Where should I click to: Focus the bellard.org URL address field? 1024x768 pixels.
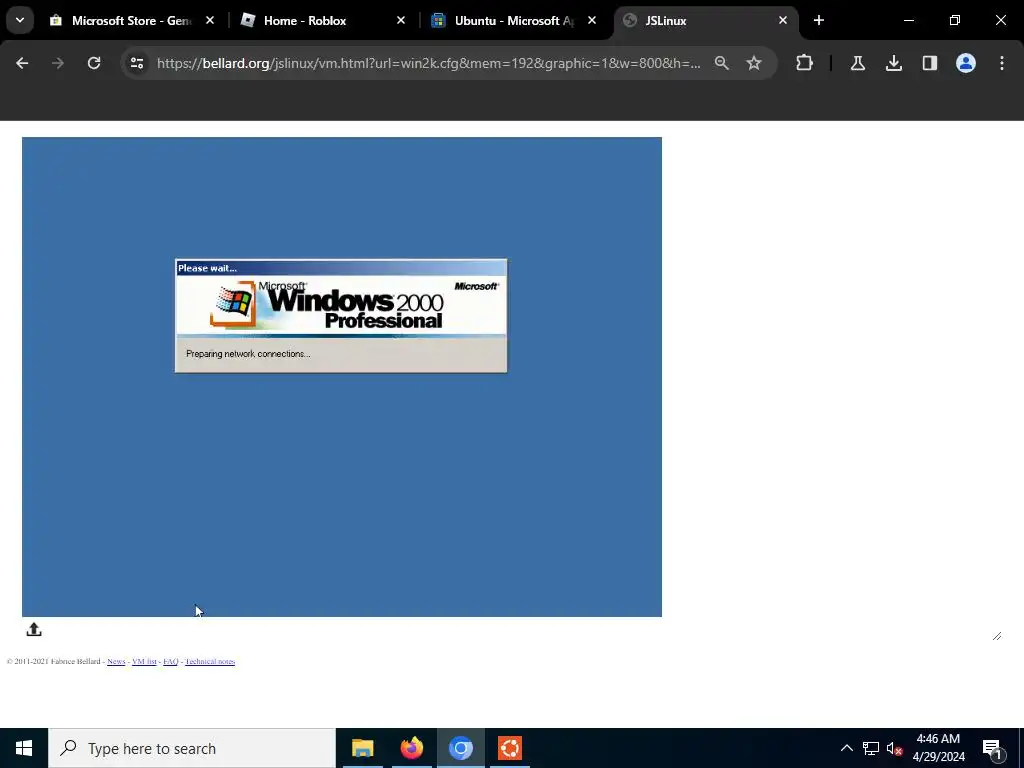(428, 63)
